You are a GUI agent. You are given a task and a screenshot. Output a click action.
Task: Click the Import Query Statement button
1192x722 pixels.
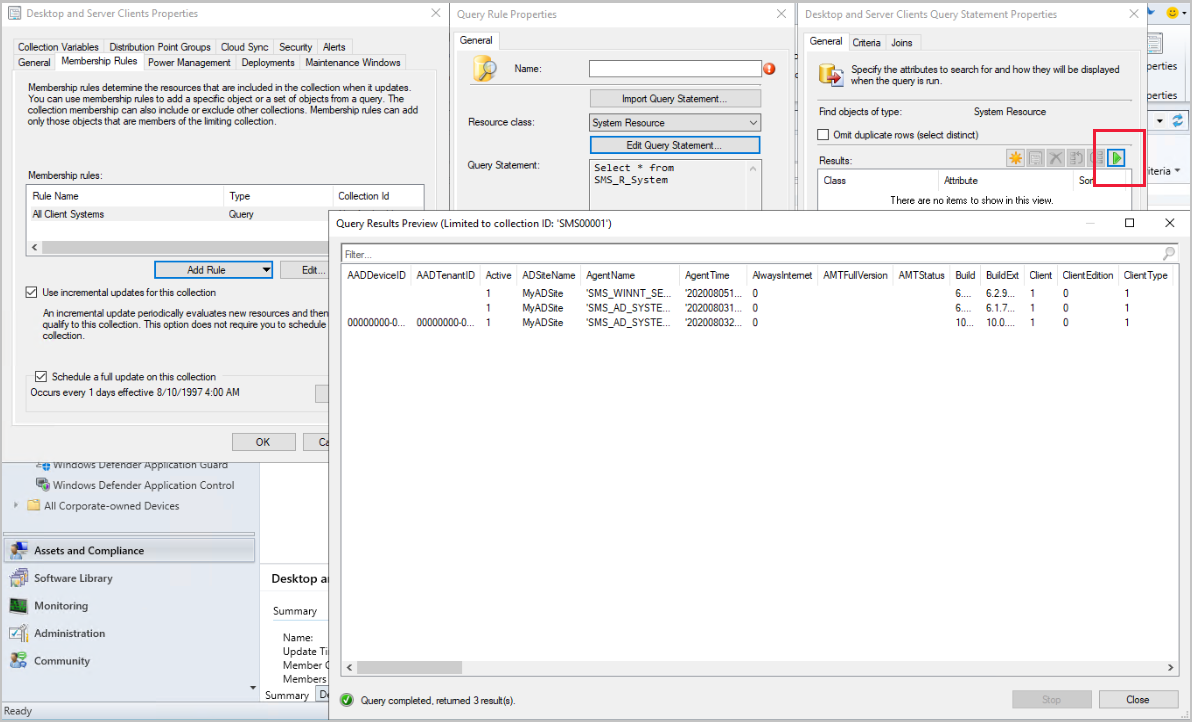[x=675, y=99]
